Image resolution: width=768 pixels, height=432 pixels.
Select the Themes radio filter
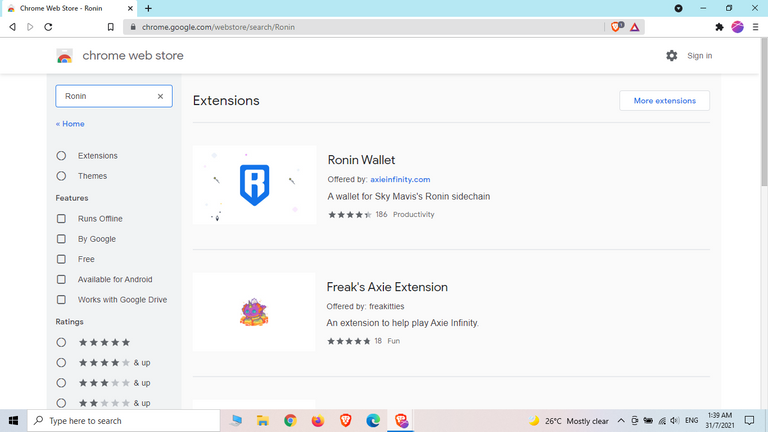coord(61,176)
